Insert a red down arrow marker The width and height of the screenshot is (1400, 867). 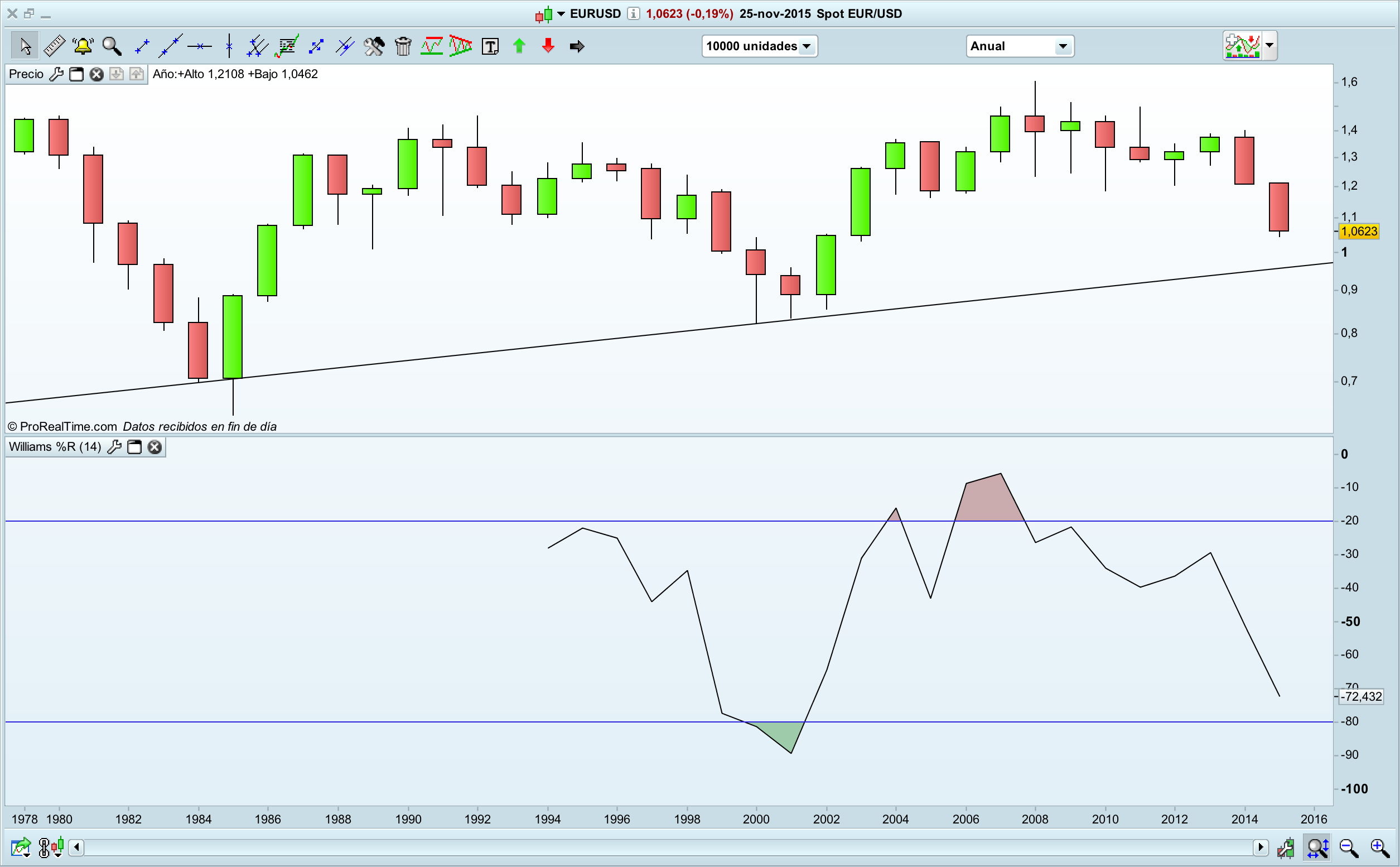[548, 46]
